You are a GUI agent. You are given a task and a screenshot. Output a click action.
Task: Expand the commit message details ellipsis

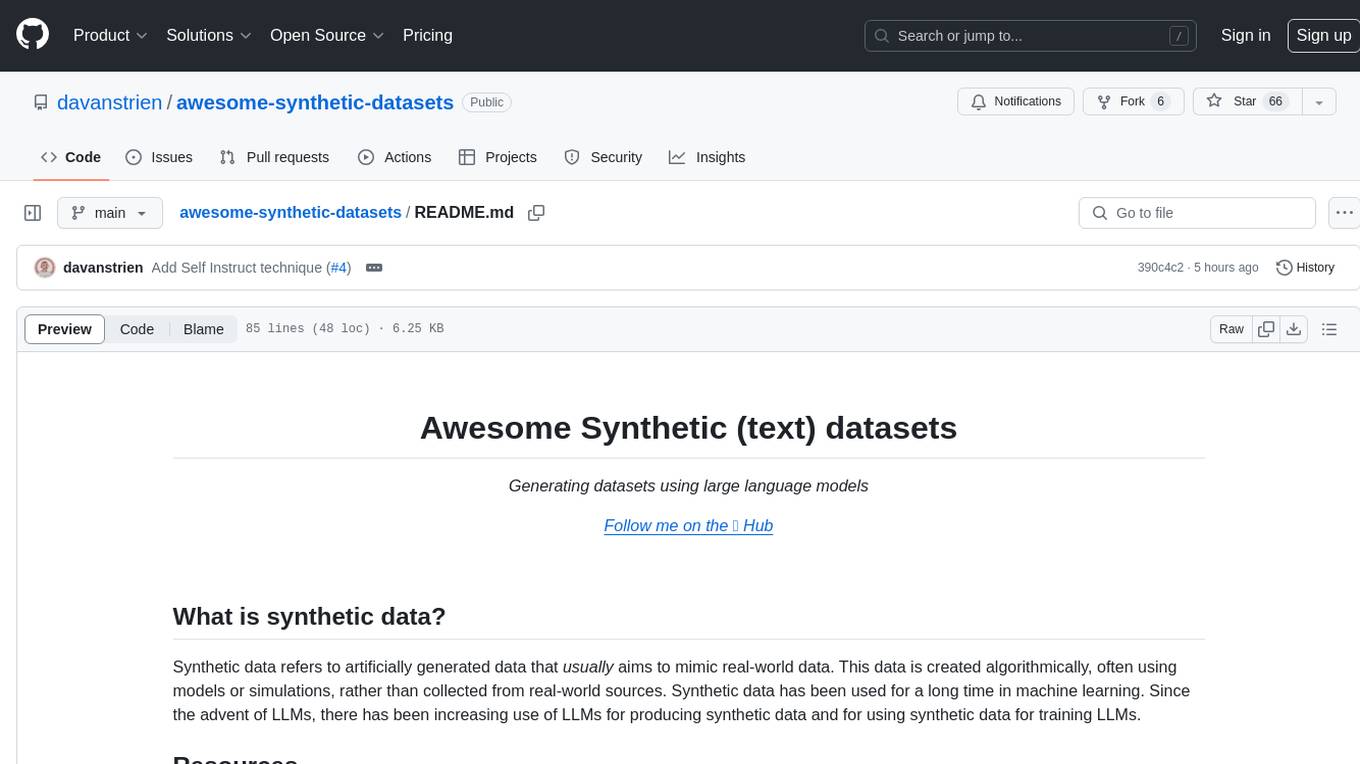[x=374, y=268]
